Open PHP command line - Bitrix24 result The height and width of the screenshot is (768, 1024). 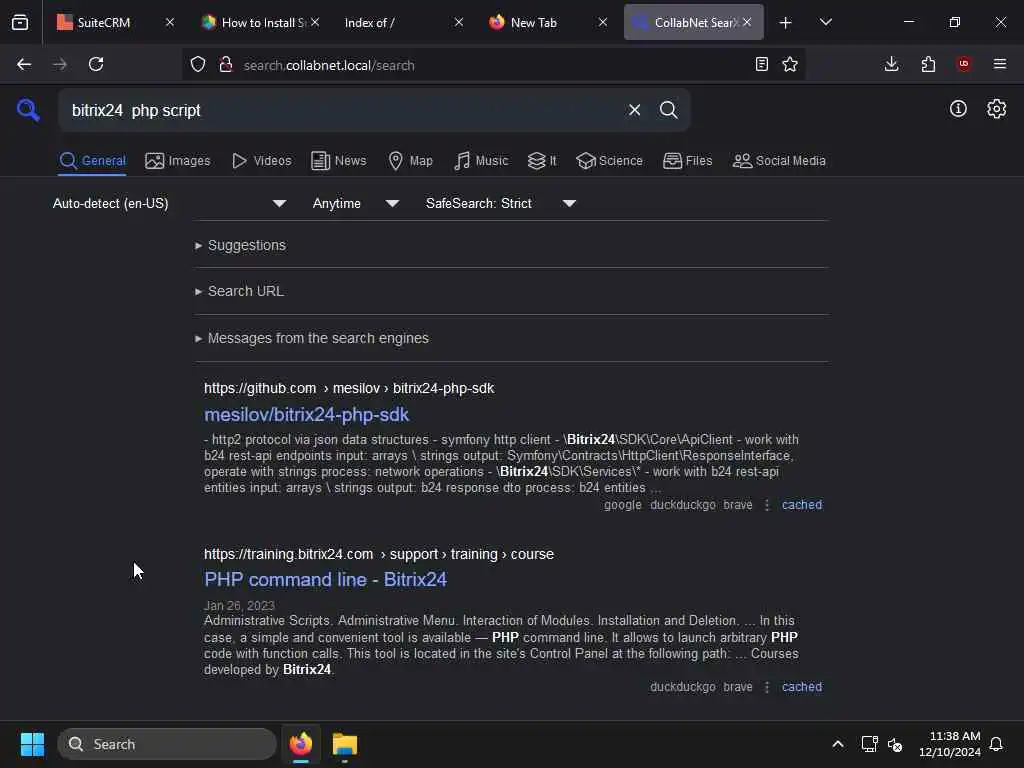[325, 579]
